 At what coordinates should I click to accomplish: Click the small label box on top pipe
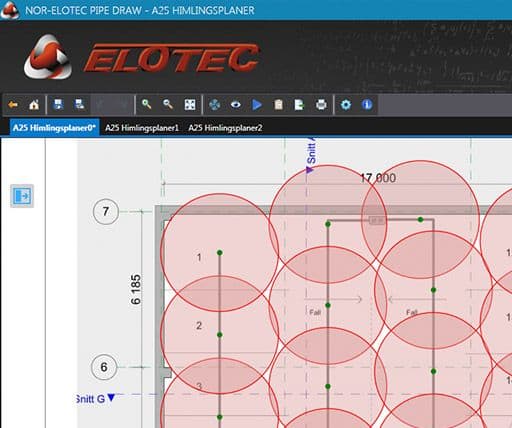[376, 220]
